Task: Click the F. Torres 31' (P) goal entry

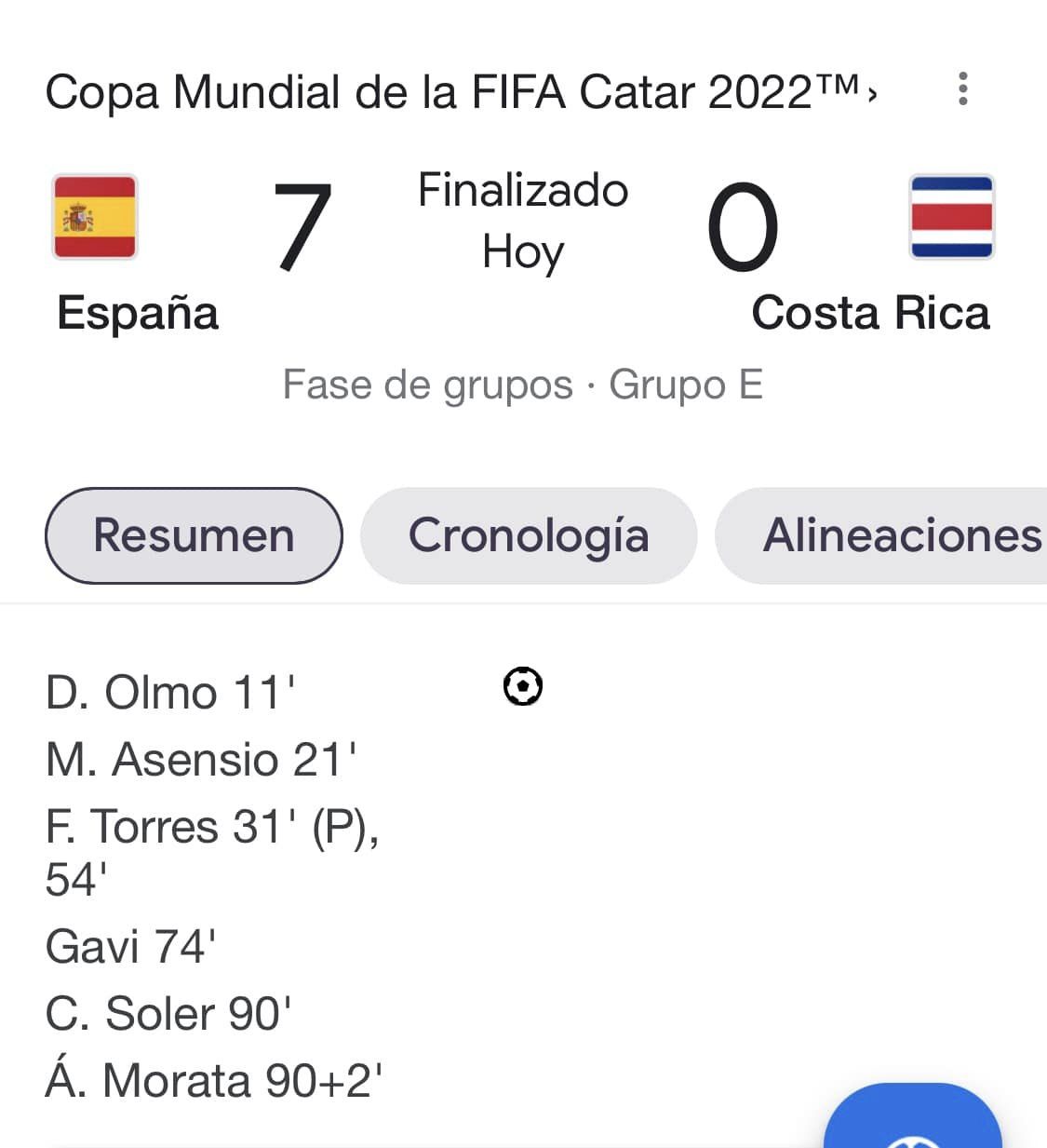Action: pyautogui.click(x=211, y=827)
